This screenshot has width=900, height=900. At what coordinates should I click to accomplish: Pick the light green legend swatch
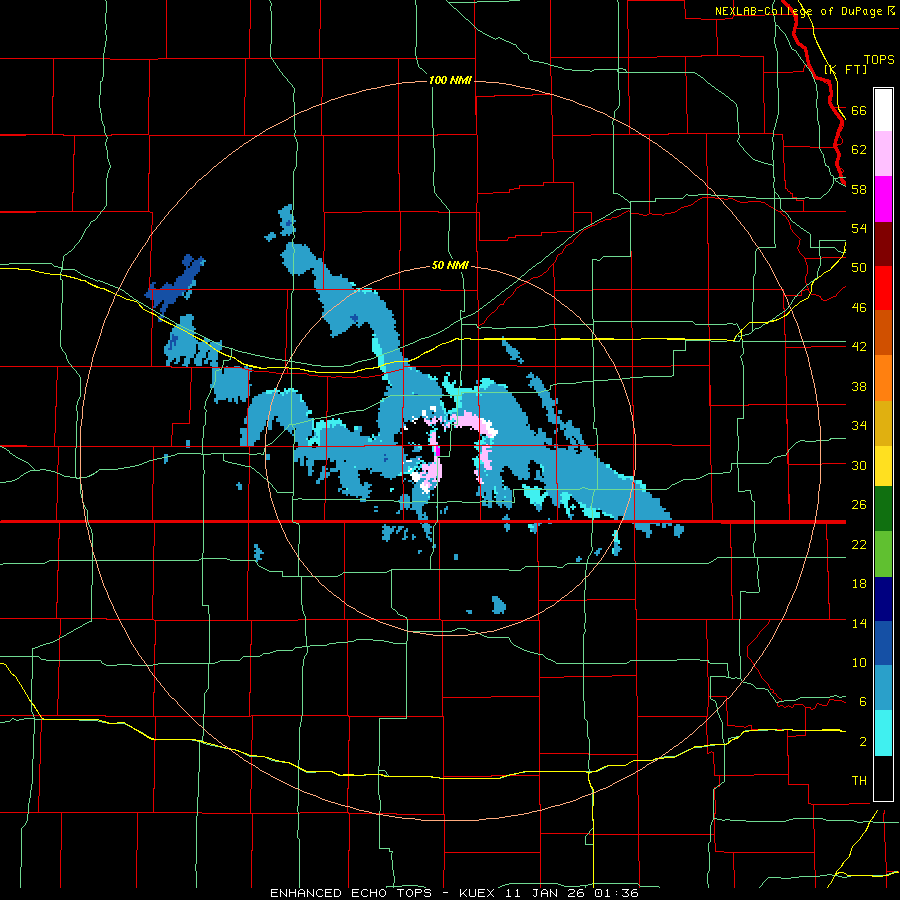click(x=883, y=554)
